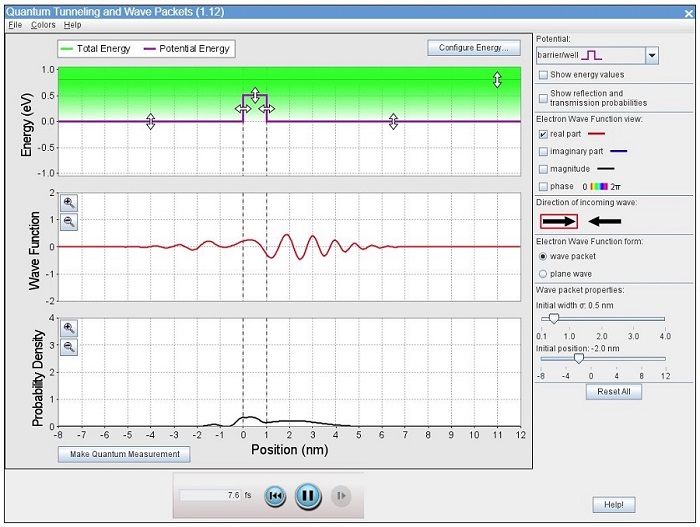Screen dimensions: 700x527
Task: Select the wave packet radio button
Action: (543, 256)
